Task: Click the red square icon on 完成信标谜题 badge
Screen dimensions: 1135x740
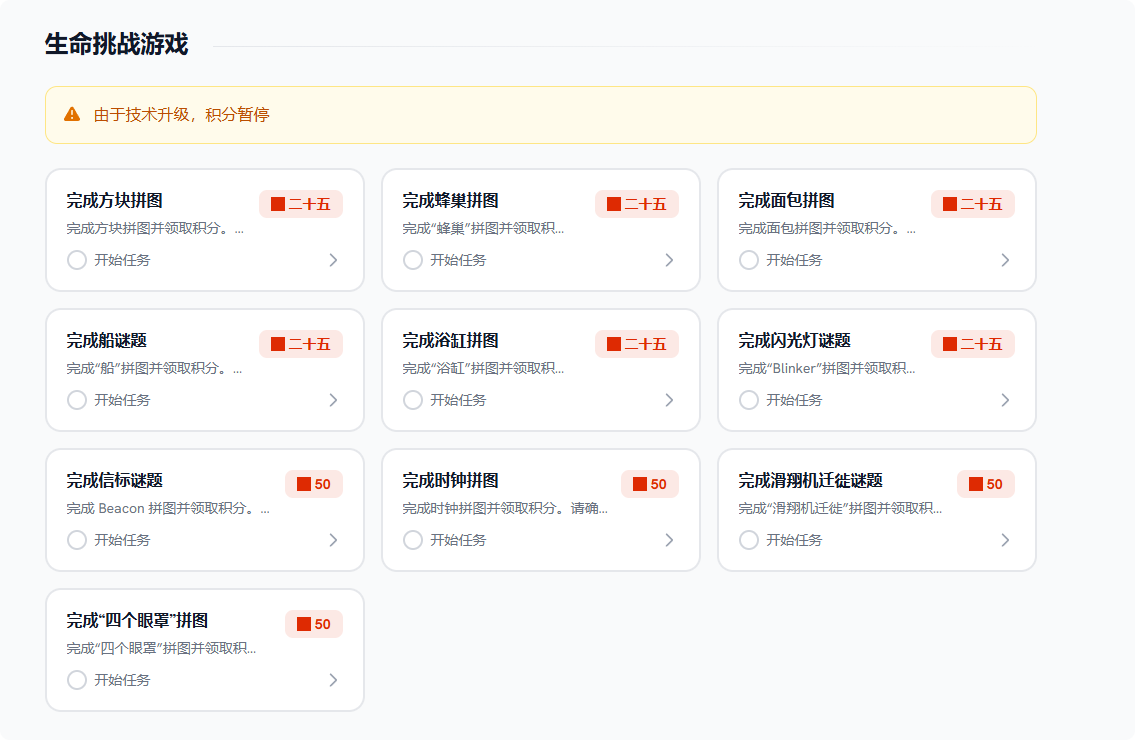Action: click(304, 484)
